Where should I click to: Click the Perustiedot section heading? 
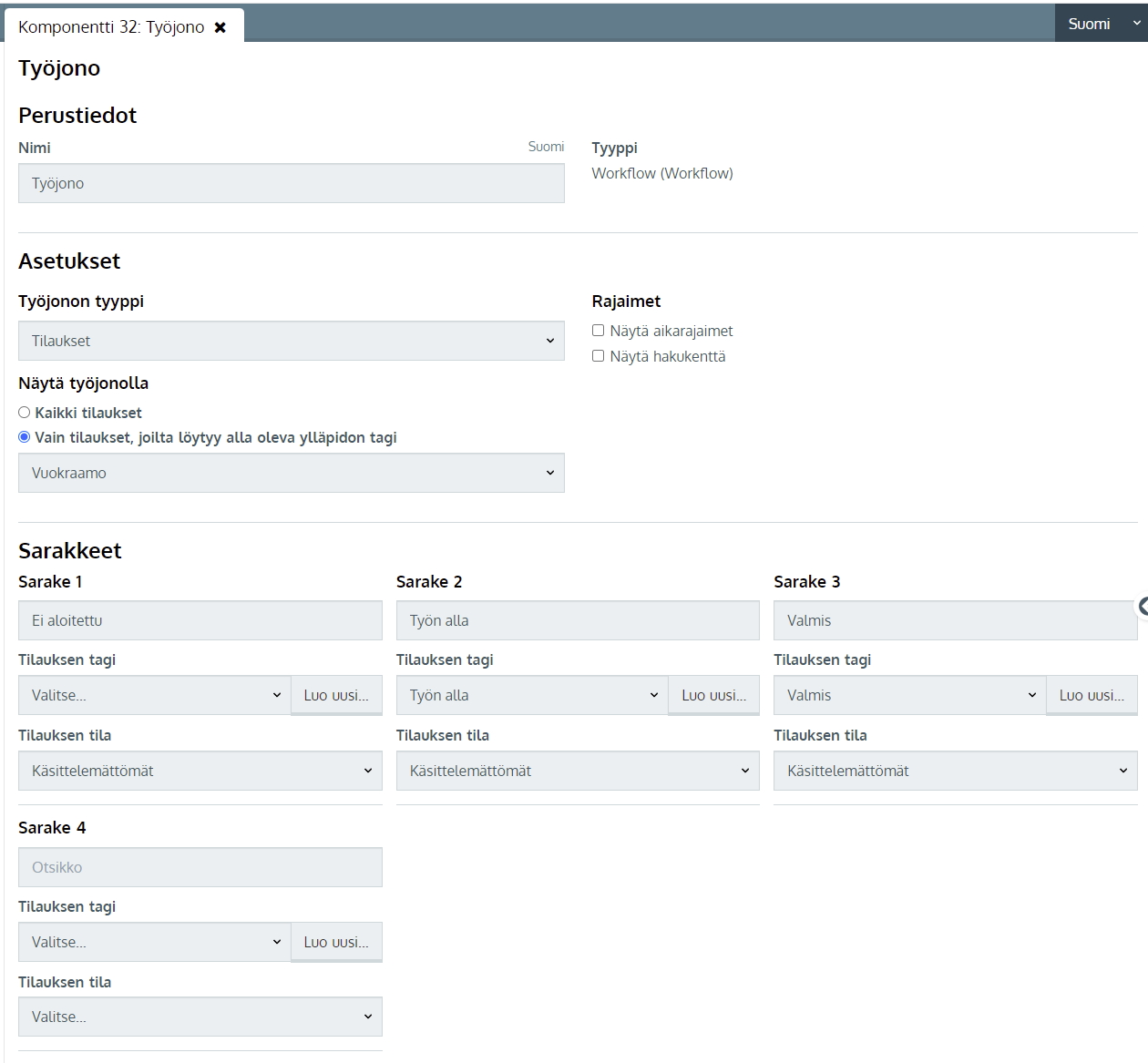77,115
